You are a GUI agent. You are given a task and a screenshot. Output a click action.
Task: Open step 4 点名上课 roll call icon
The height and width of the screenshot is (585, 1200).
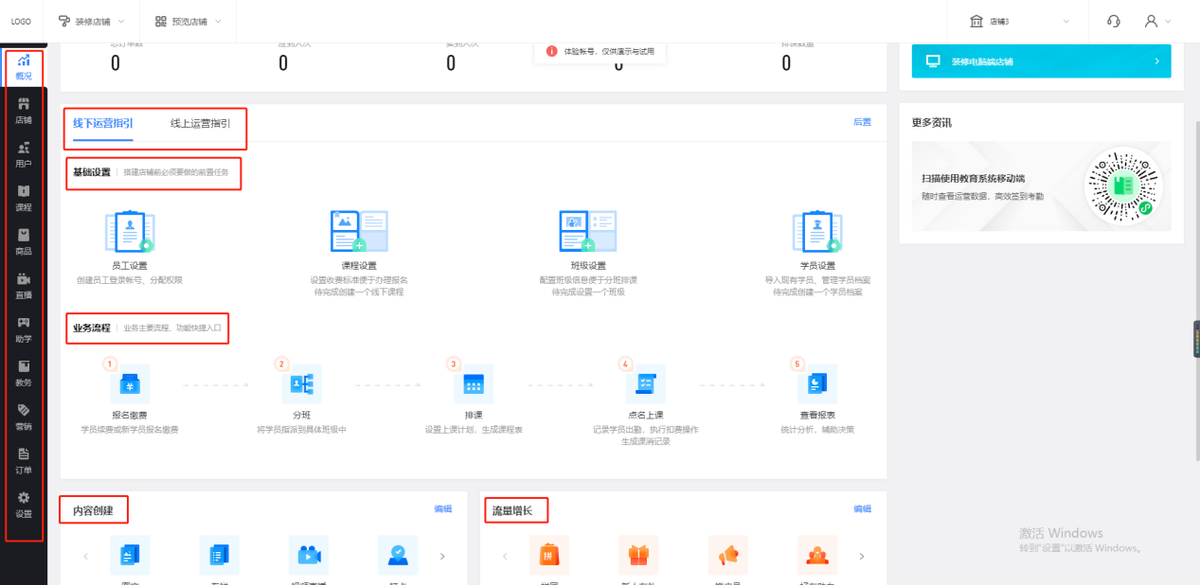pyautogui.click(x=645, y=385)
